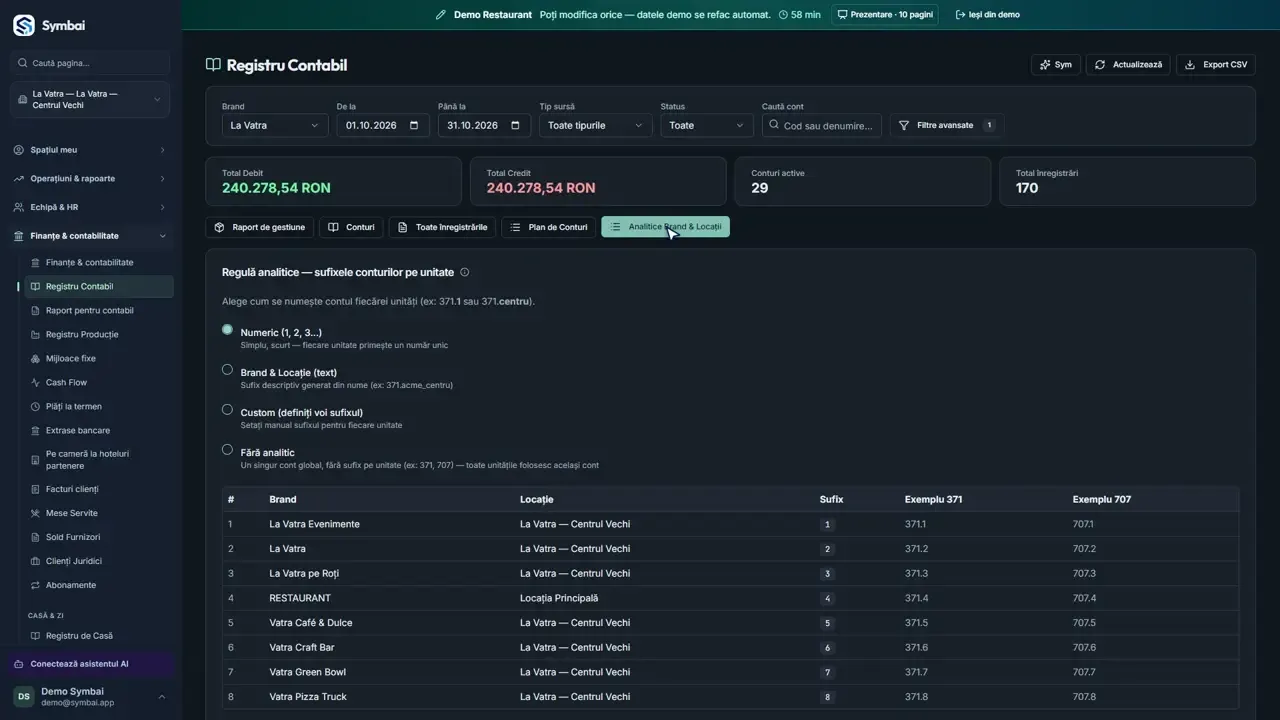Screen dimensions: 1280x720
Task: Click the Ieși din demo link
Action: 988,15
